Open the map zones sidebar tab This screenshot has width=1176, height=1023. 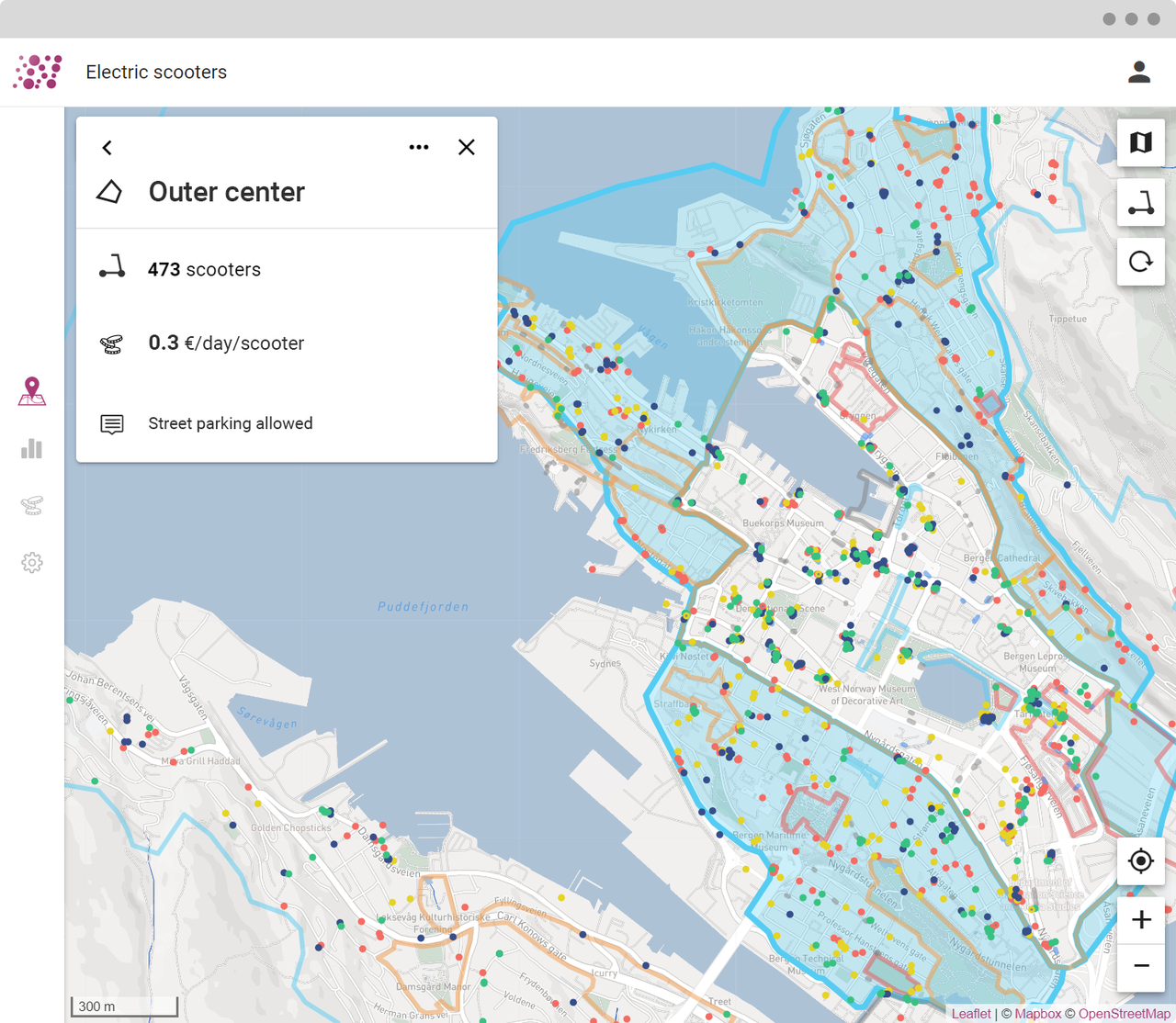tap(32, 391)
